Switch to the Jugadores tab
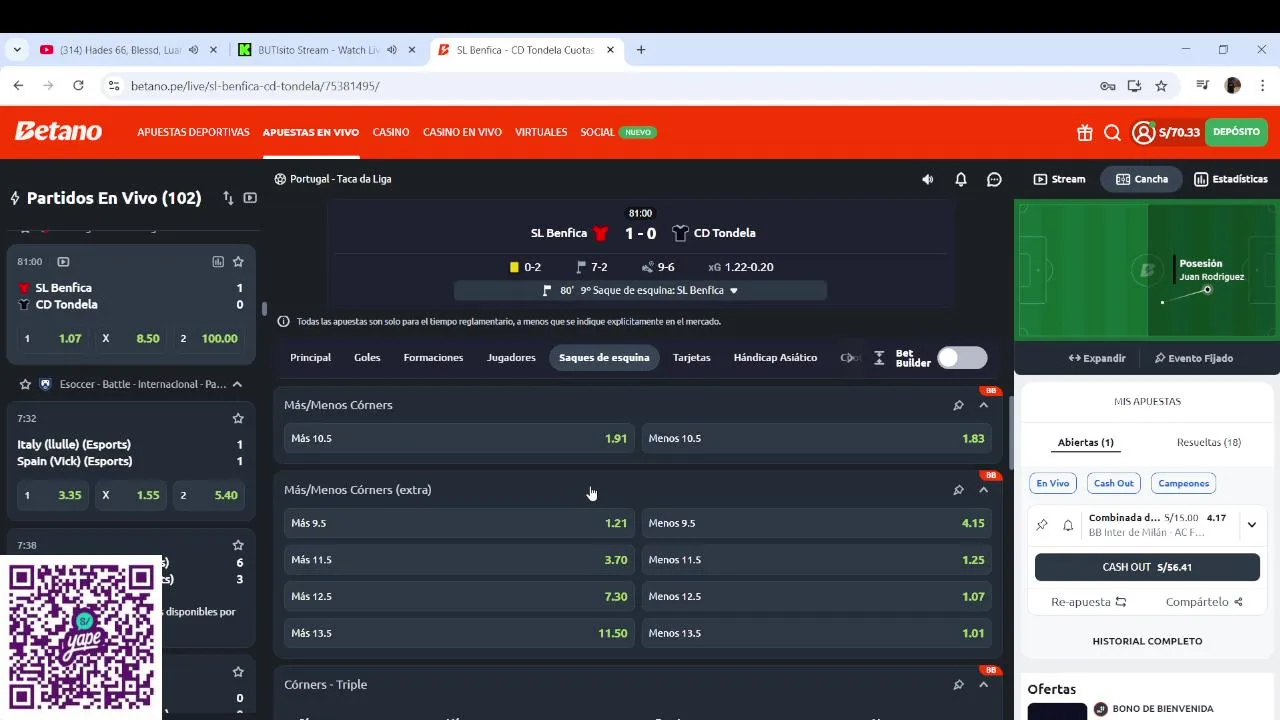 click(511, 358)
